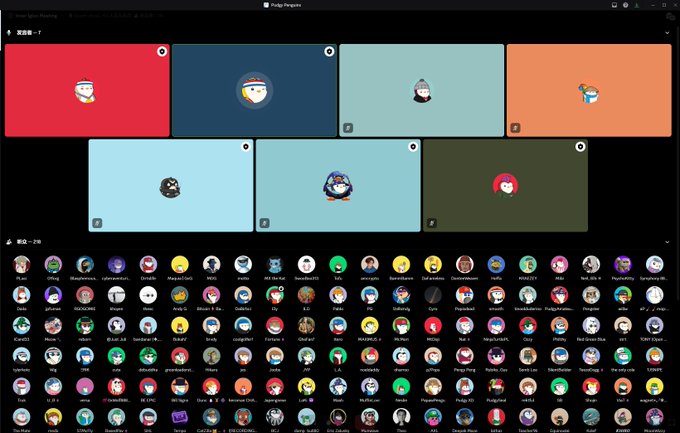
Task: Click the name Fortune
Action: click(x=275, y=339)
